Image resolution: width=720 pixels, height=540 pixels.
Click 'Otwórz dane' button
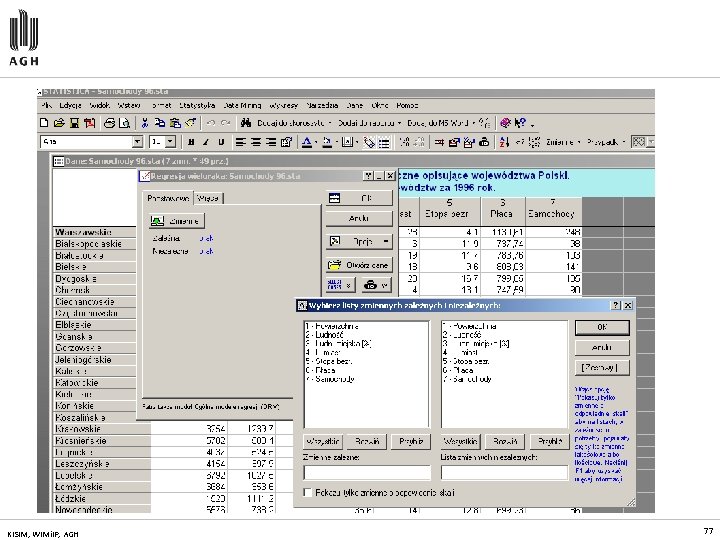[x=360, y=265]
